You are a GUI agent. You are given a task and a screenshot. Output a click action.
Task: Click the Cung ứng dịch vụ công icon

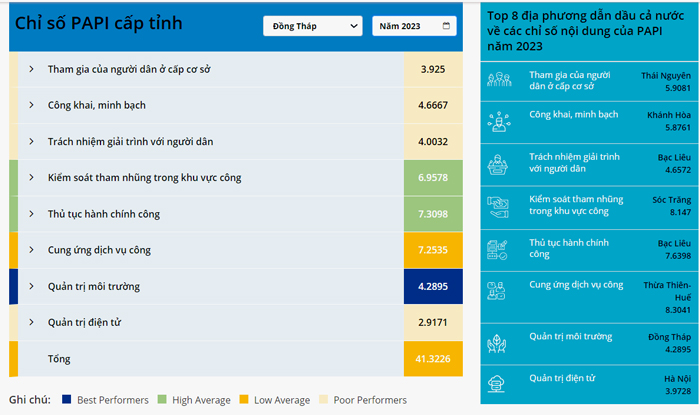pyautogui.click(x=497, y=290)
